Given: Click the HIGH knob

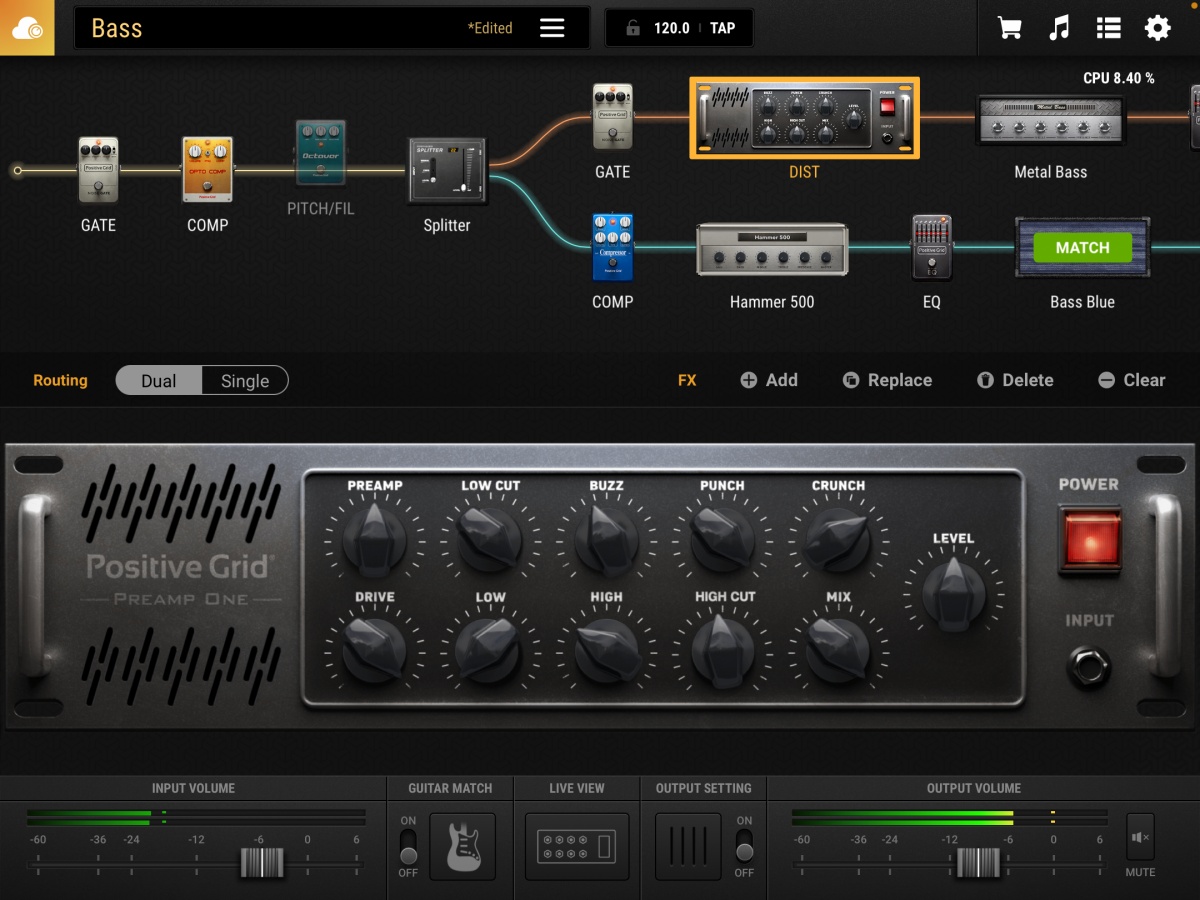Looking at the screenshot, I should click(x=606, y=649).
